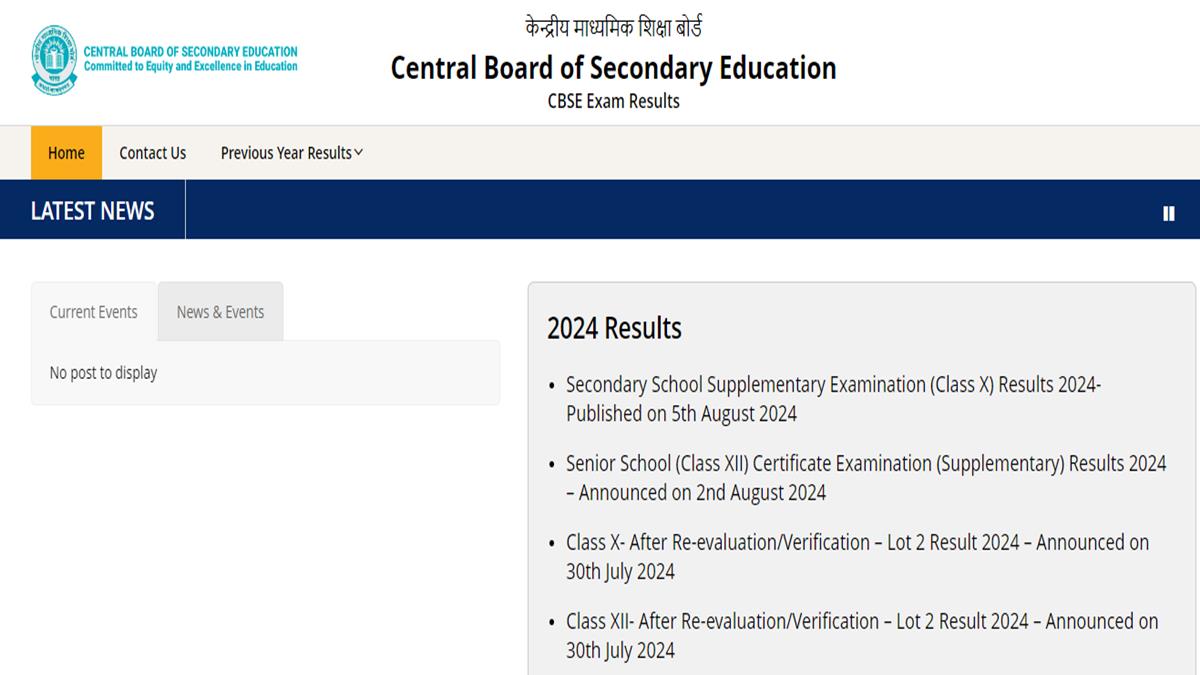Click the CBSE Exam Results subtitle
This screenshot has width=1200, height=675.
[x=613, y=100]
